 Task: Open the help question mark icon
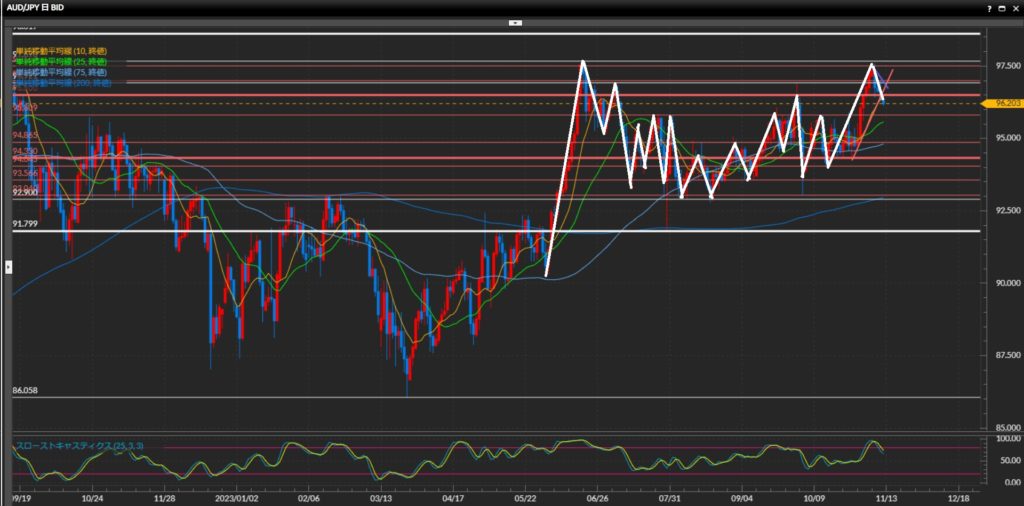[x=990, y=8]
